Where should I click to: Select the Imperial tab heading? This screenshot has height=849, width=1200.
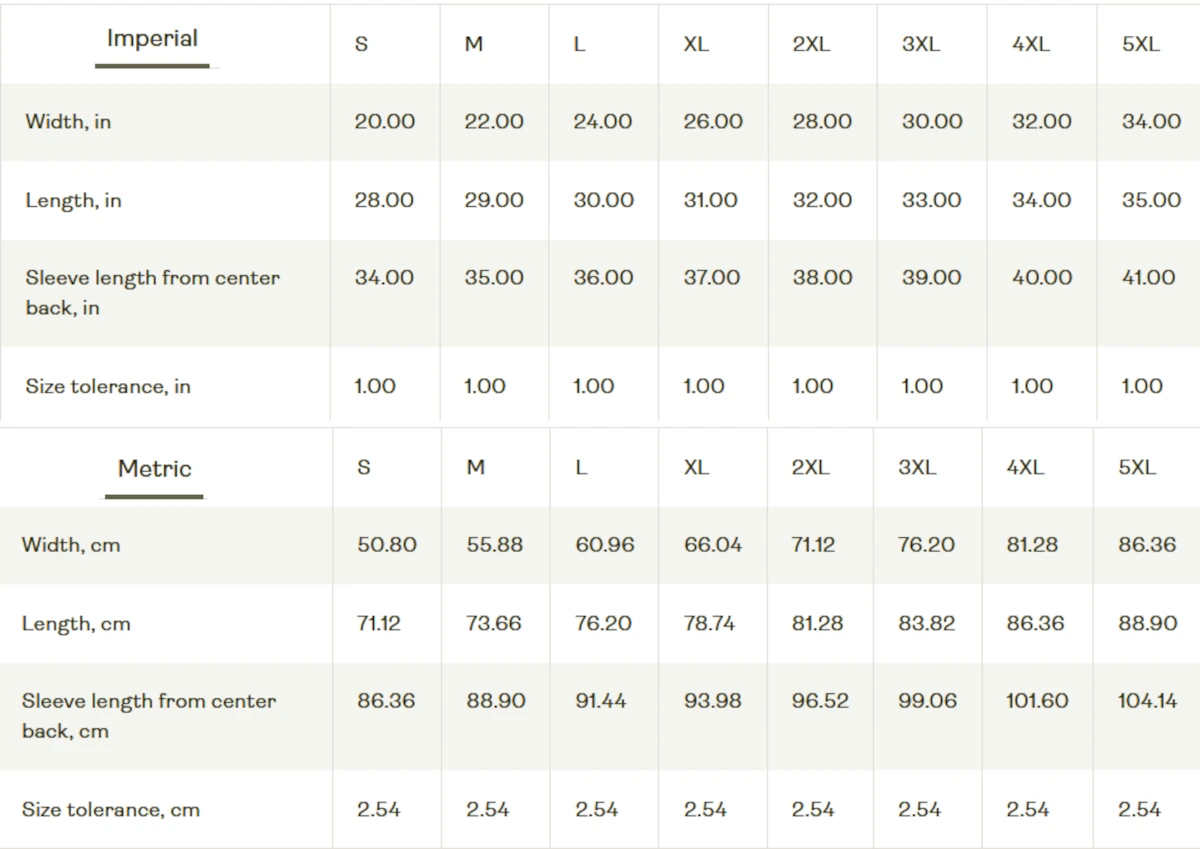click(152, 39)
